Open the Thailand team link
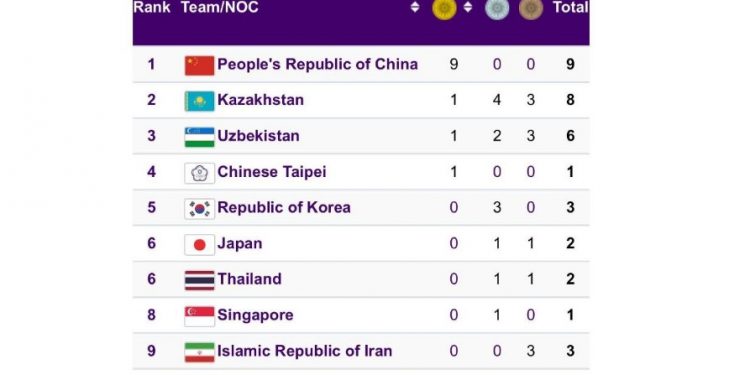The height and width of the screenshot is (375, 750). pos(250,279)
